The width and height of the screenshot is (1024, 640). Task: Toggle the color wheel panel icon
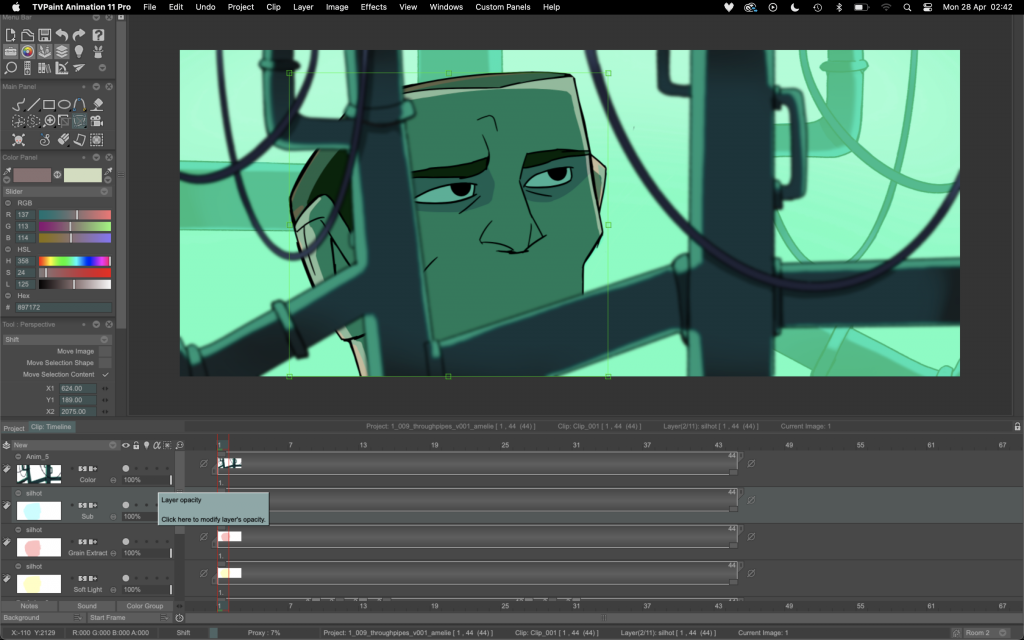point(27,52)
